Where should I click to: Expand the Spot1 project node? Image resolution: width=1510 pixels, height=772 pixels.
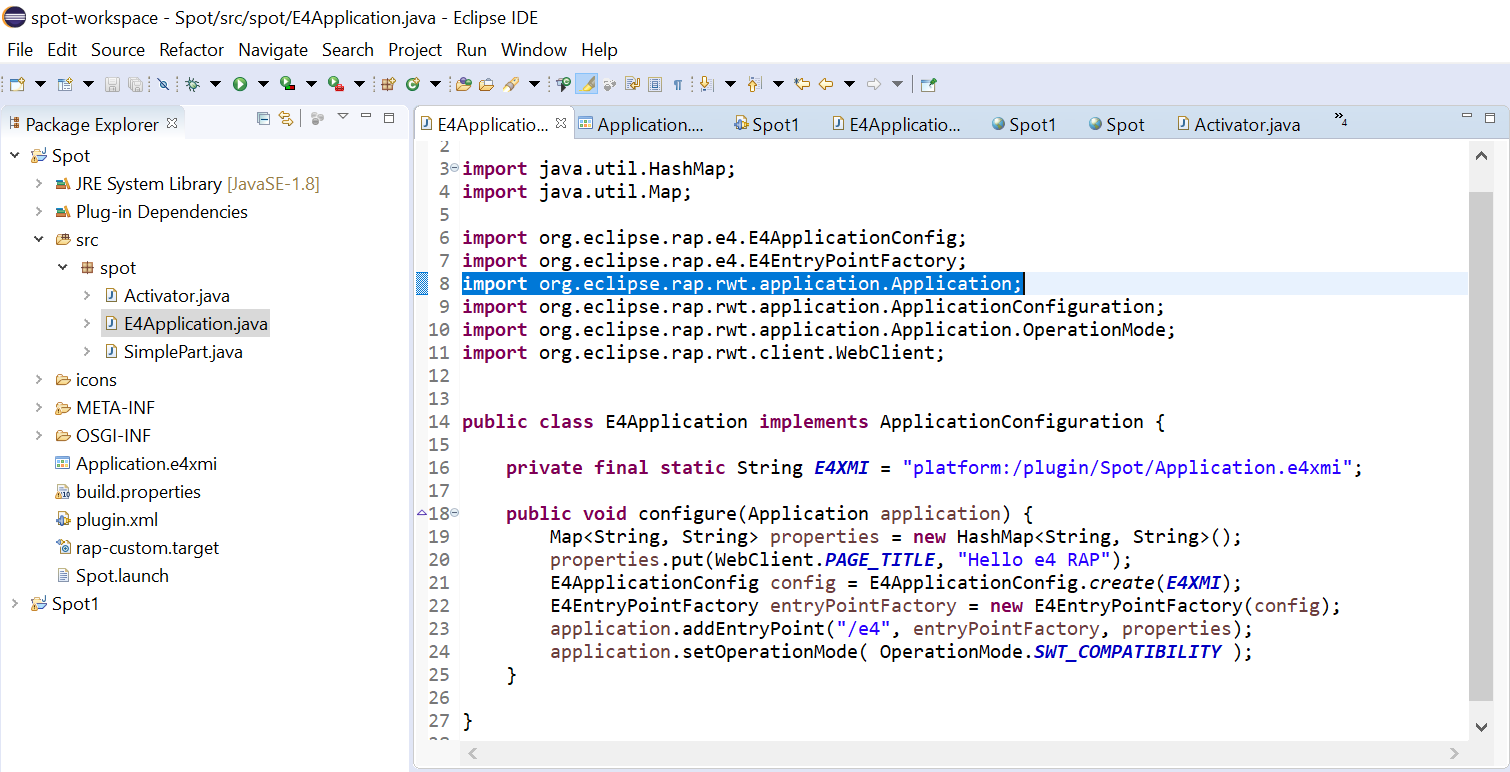coord(14,604)
